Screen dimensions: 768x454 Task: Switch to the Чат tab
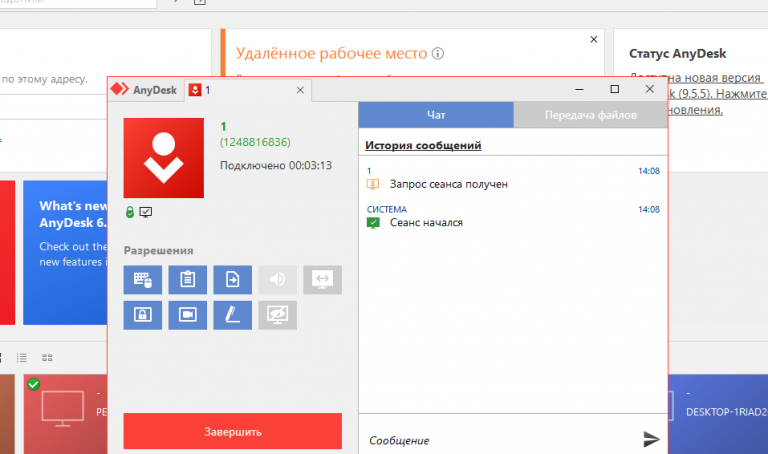436,115
